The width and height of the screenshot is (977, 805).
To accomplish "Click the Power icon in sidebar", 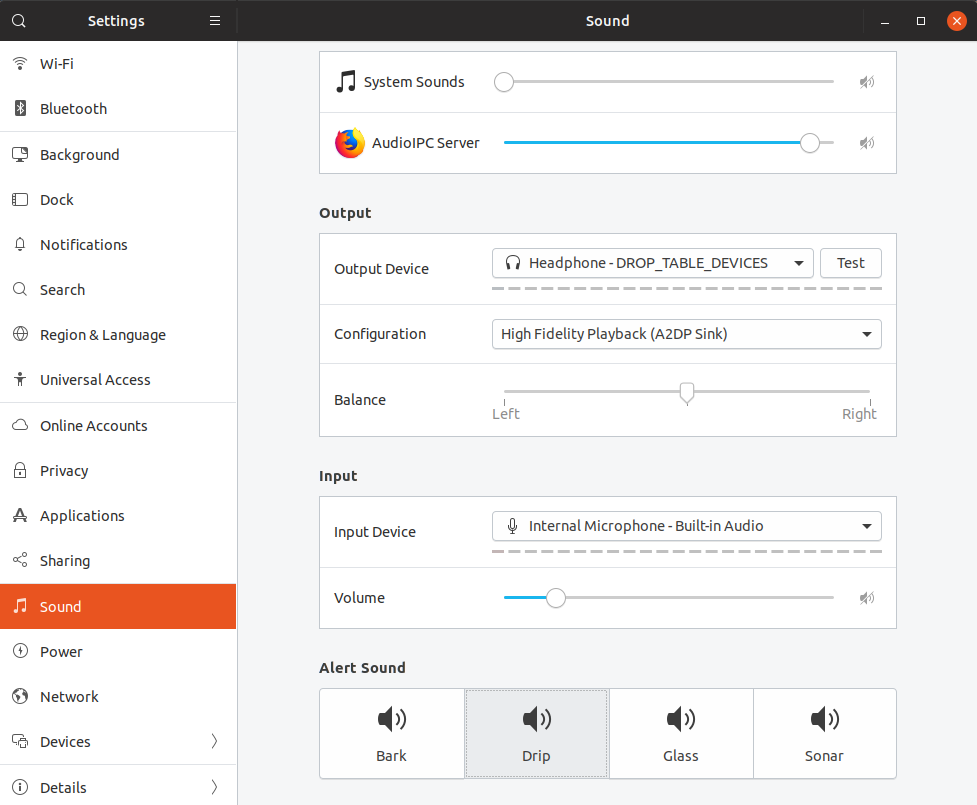I will tap(20, 651).
